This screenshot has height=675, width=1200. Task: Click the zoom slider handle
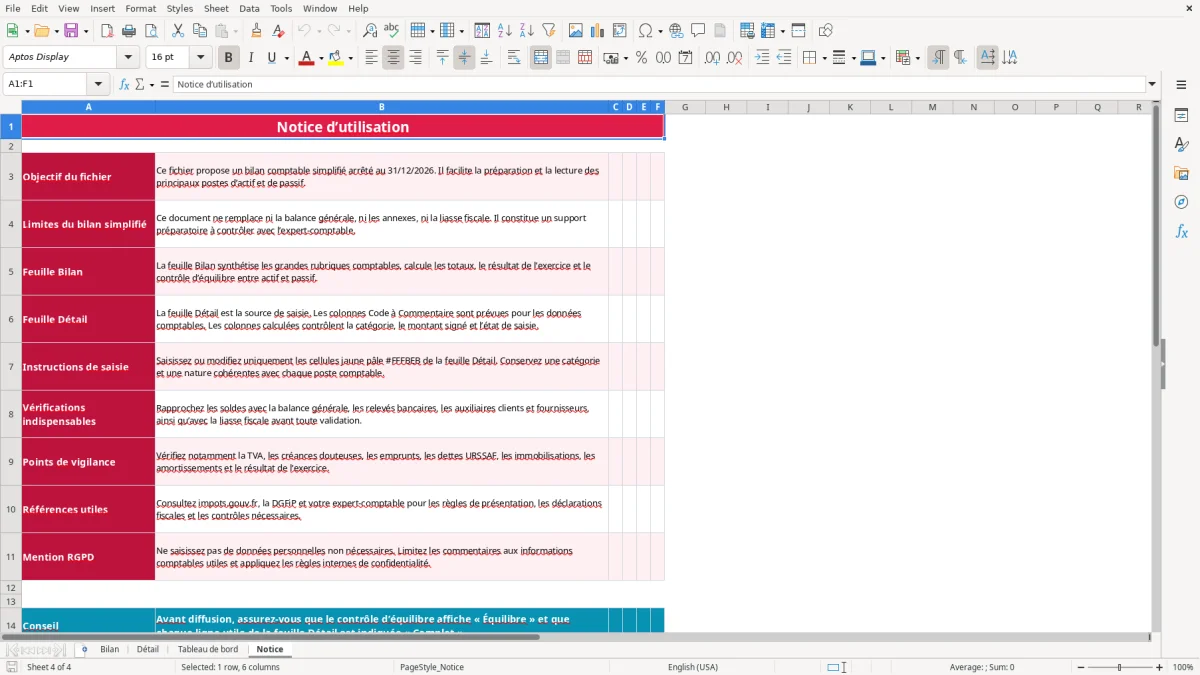[x=1119, y=667]
